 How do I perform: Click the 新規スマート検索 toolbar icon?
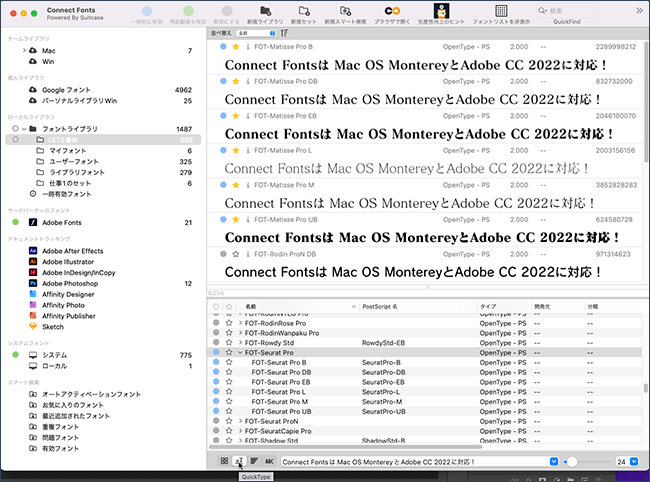(345, 11)
